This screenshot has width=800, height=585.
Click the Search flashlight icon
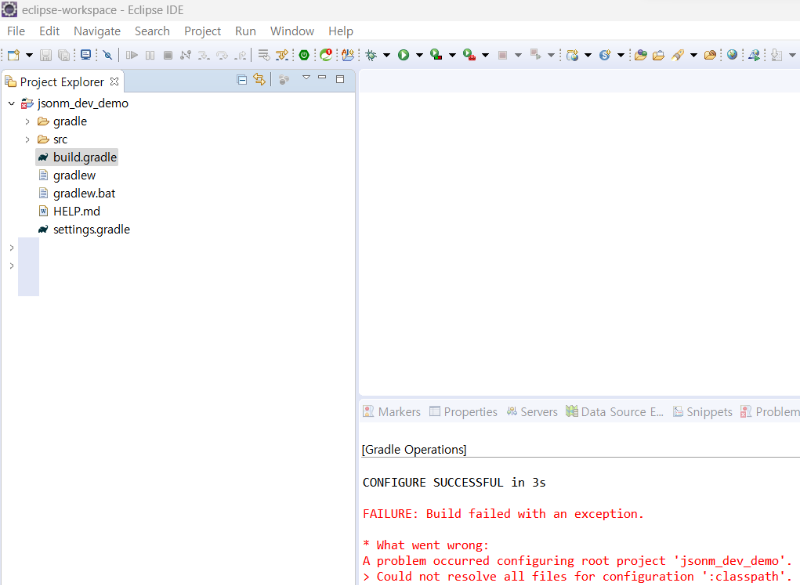pyautogui.click(x=678, y=55)
